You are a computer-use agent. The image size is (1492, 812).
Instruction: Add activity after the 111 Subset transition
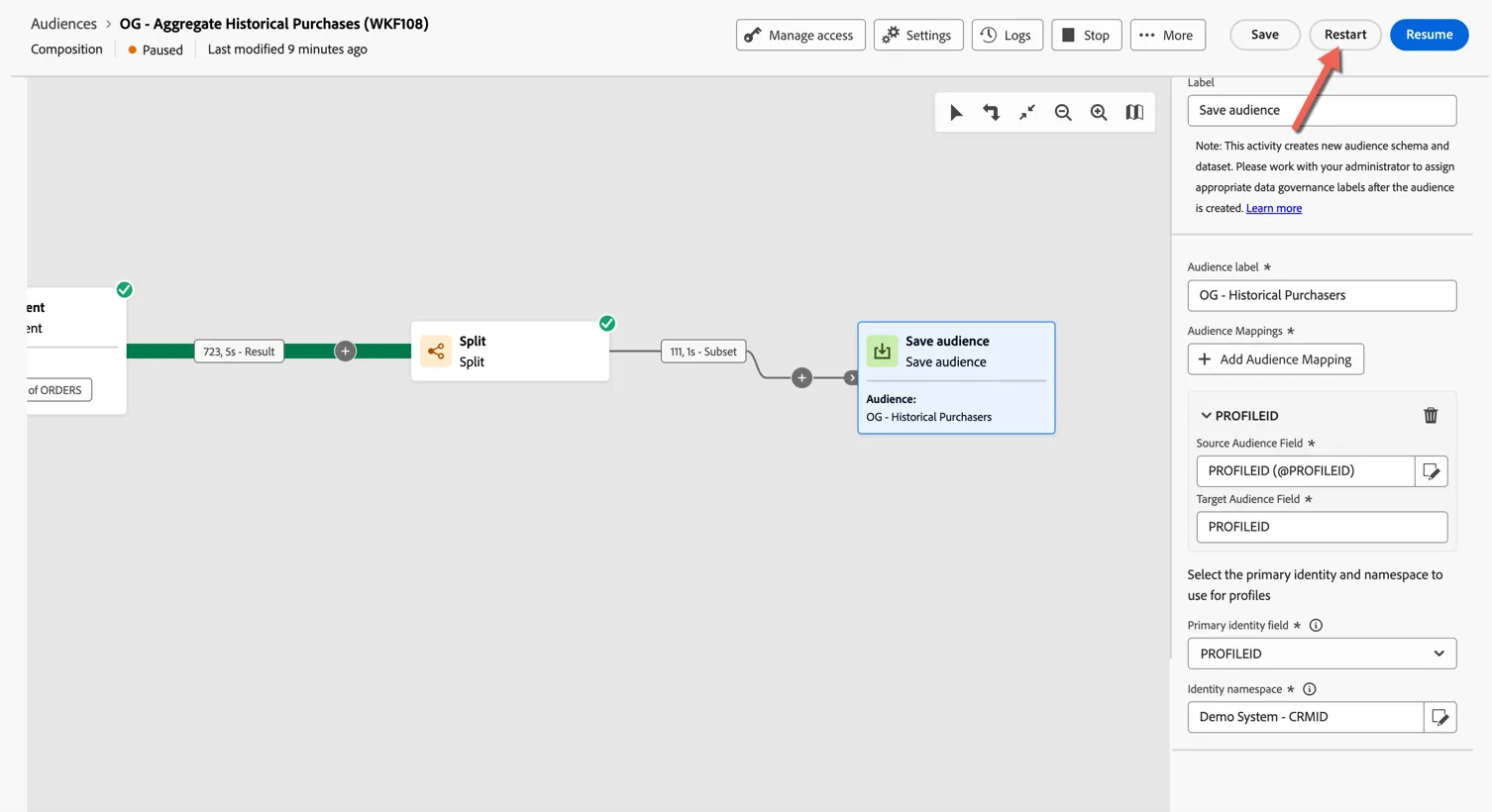[x=801, y=378]
